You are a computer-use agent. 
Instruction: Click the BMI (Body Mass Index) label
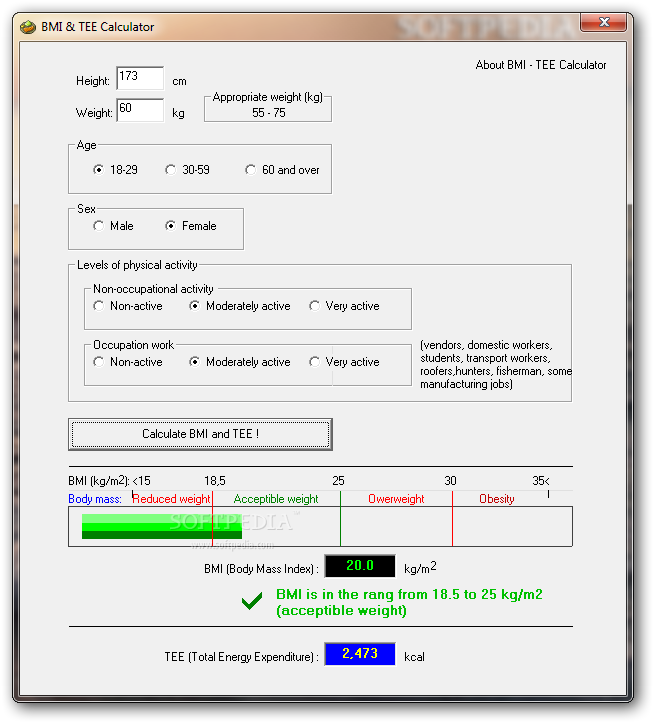[x=262, y=569]
